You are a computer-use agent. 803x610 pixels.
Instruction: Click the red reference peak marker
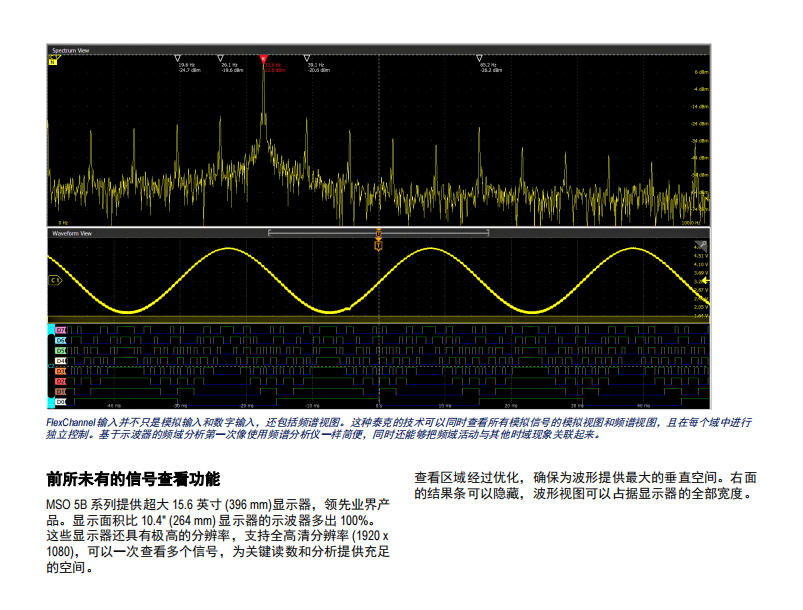[x=264, y=59]
